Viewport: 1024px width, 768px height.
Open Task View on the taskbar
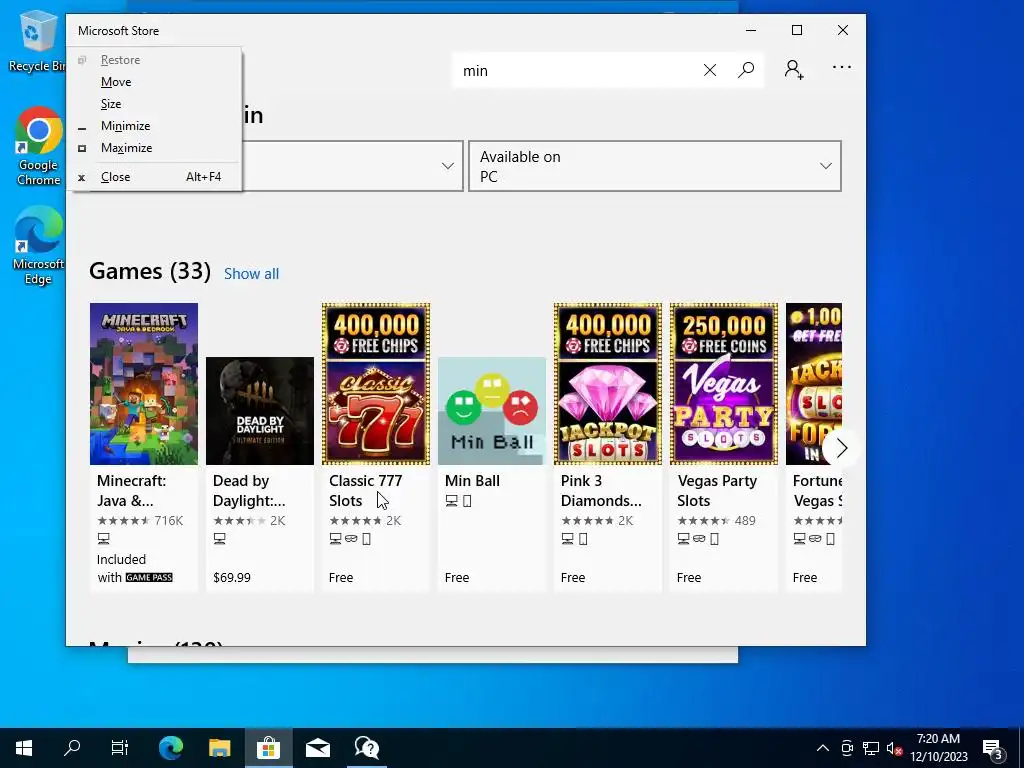(x=120, y=748)
